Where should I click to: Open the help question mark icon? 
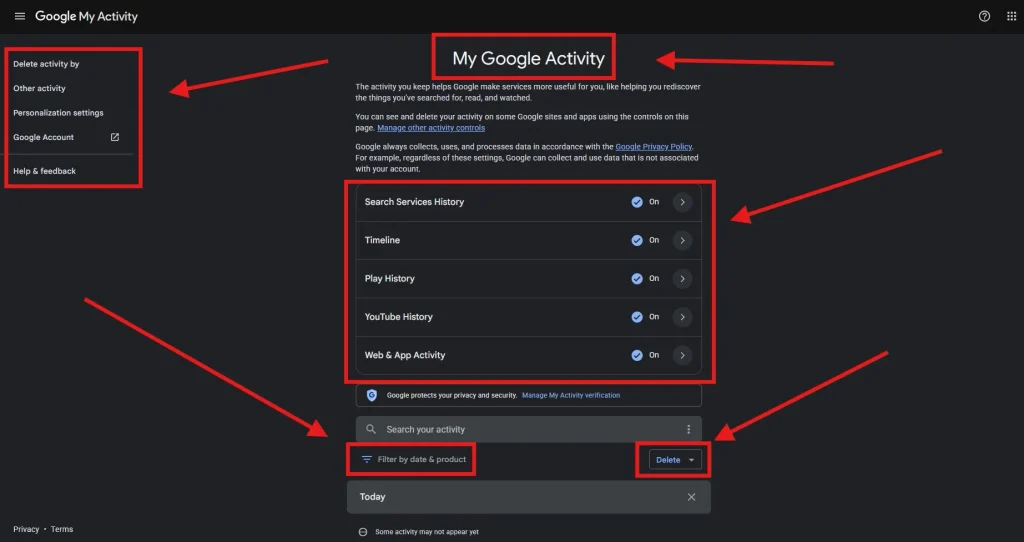pos(984,16)
